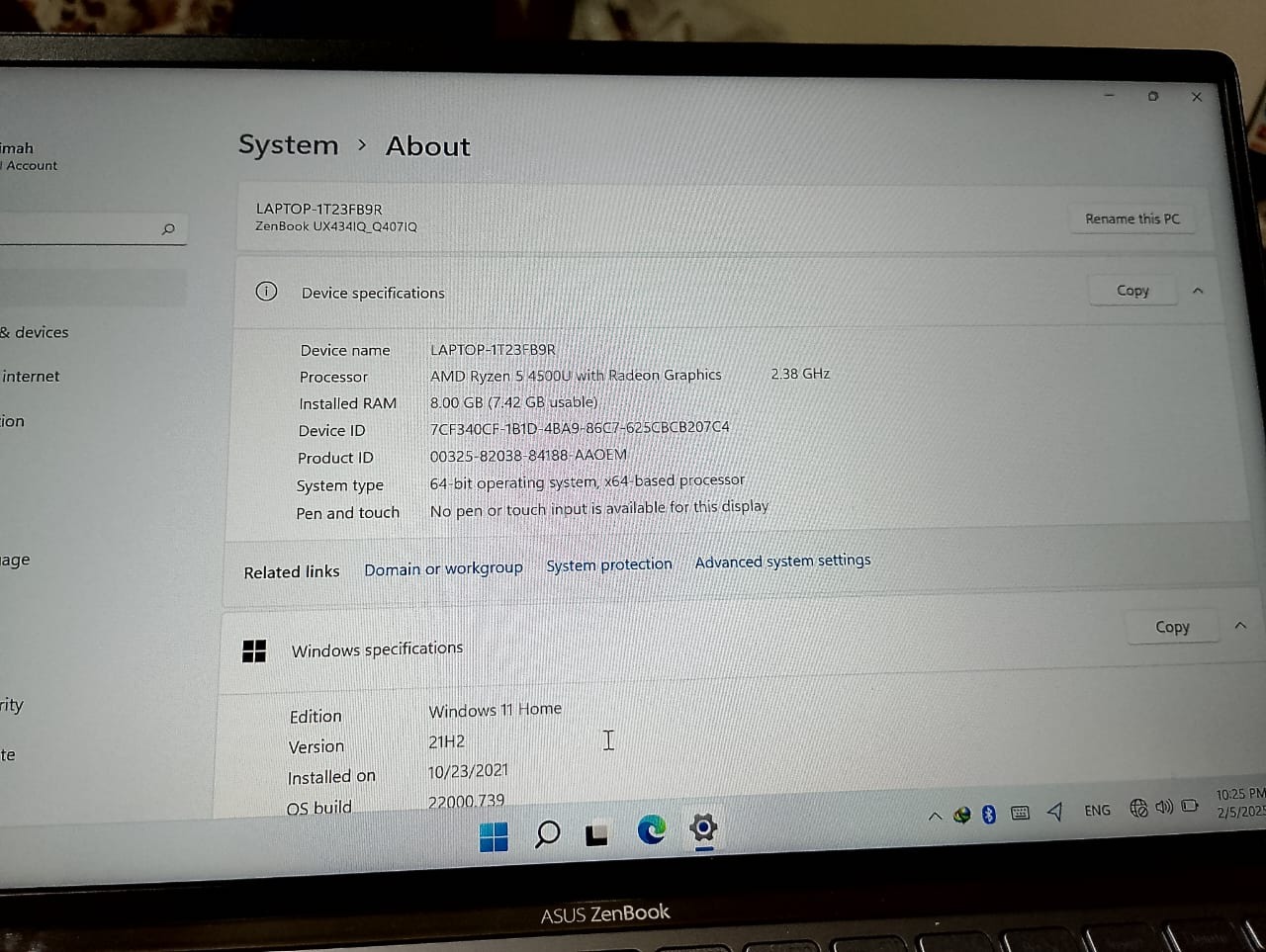Click Installed RAM value 8.00 GB
The image size is (1266, 952).
pyautogui.click(x=513, y=402)
